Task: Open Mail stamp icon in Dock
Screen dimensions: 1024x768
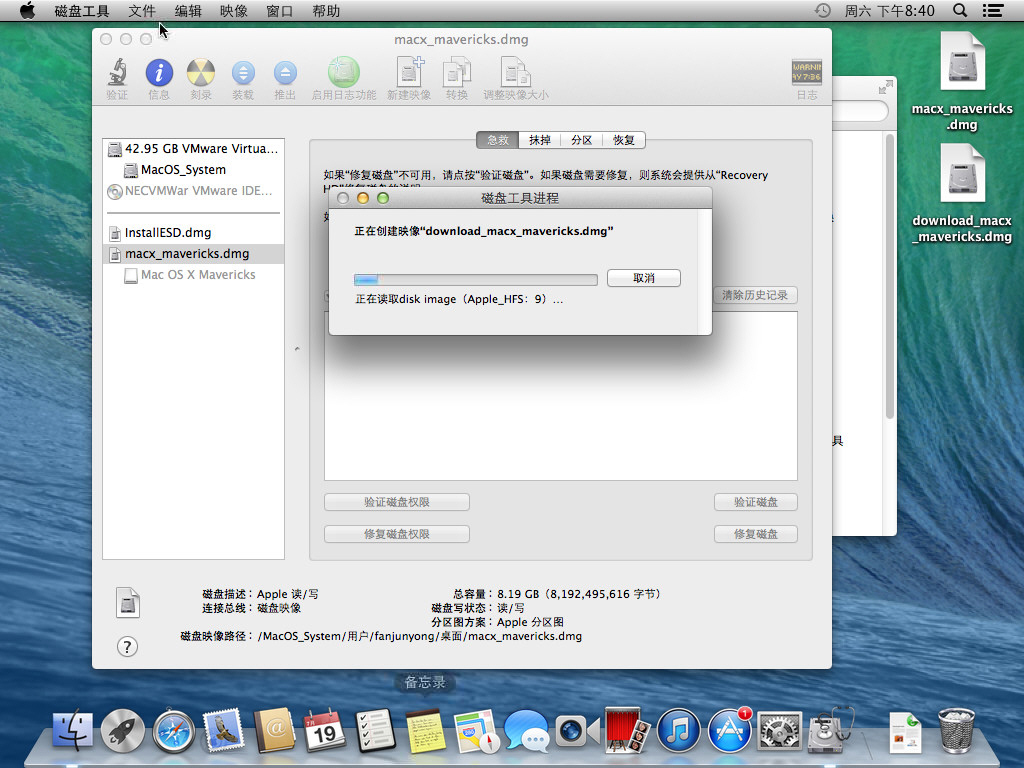Action: point(224,730)
